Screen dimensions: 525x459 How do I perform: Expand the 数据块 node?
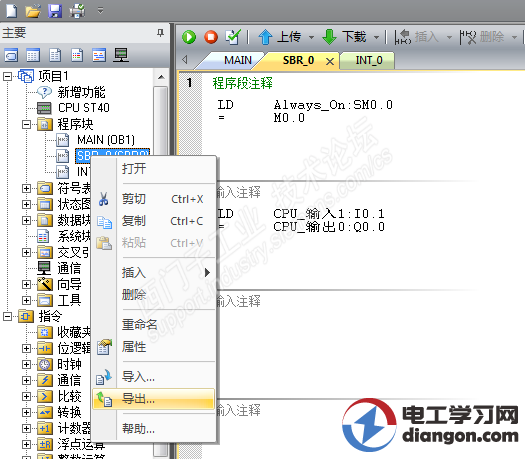[26, 220]
